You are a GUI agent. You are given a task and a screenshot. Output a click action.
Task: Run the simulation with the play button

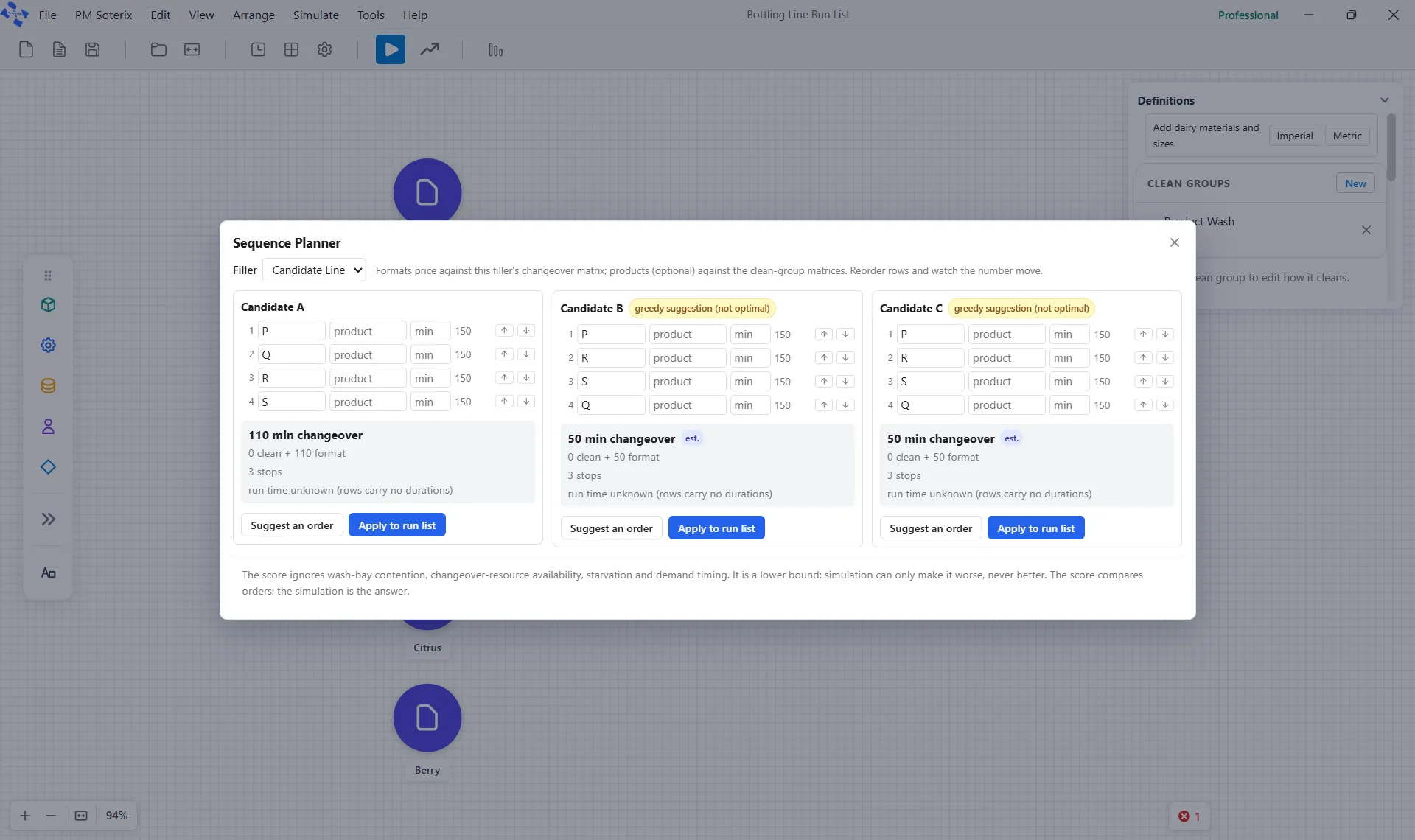click(x=391, y=49)
